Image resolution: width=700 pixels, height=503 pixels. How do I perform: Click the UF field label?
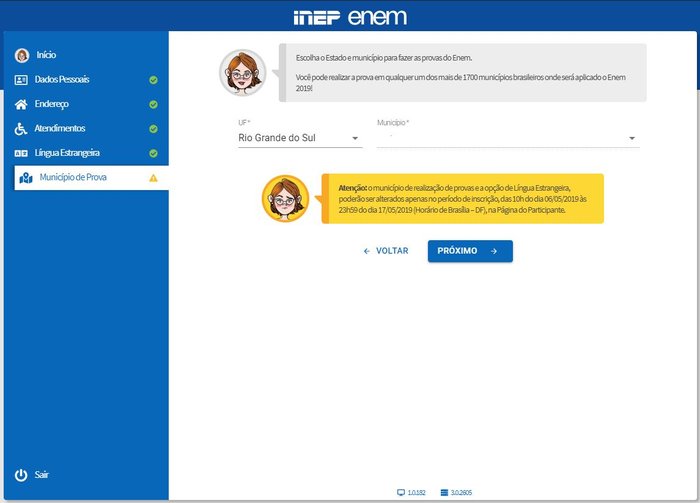pos(244,122)
